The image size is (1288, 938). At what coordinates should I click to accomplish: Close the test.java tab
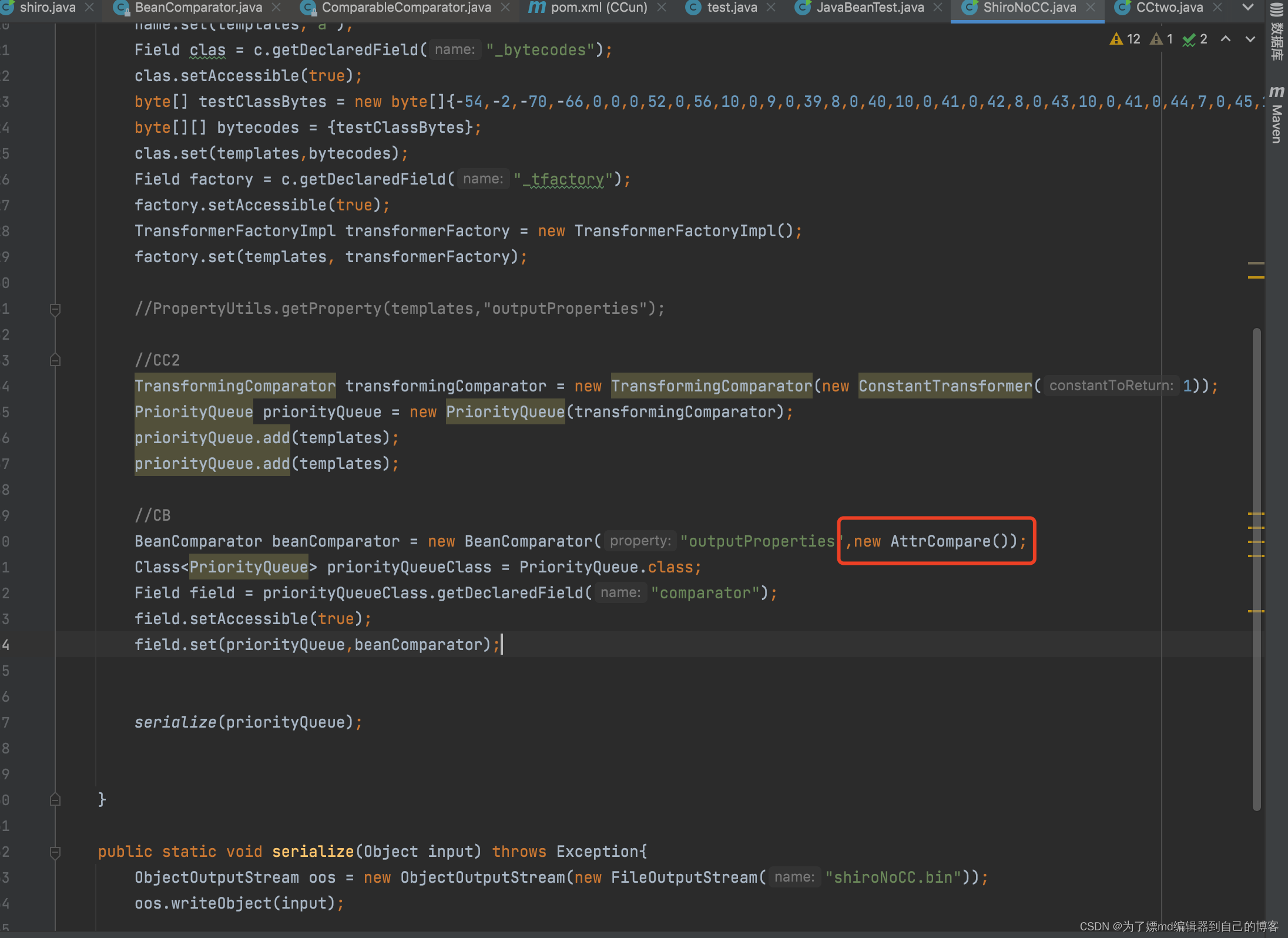[x=771, y=8]
